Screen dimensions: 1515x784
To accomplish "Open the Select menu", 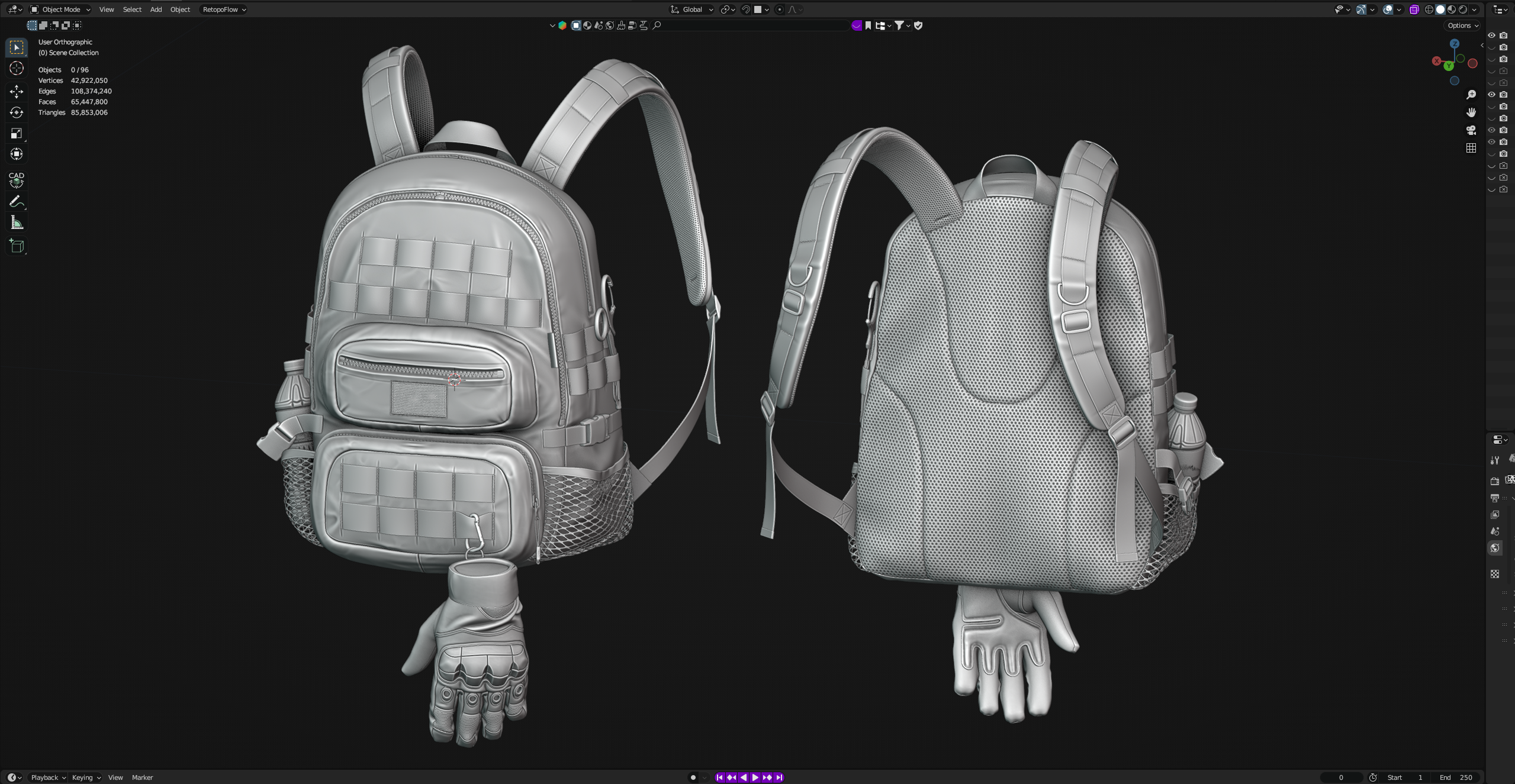I will (x=131, y=9).
